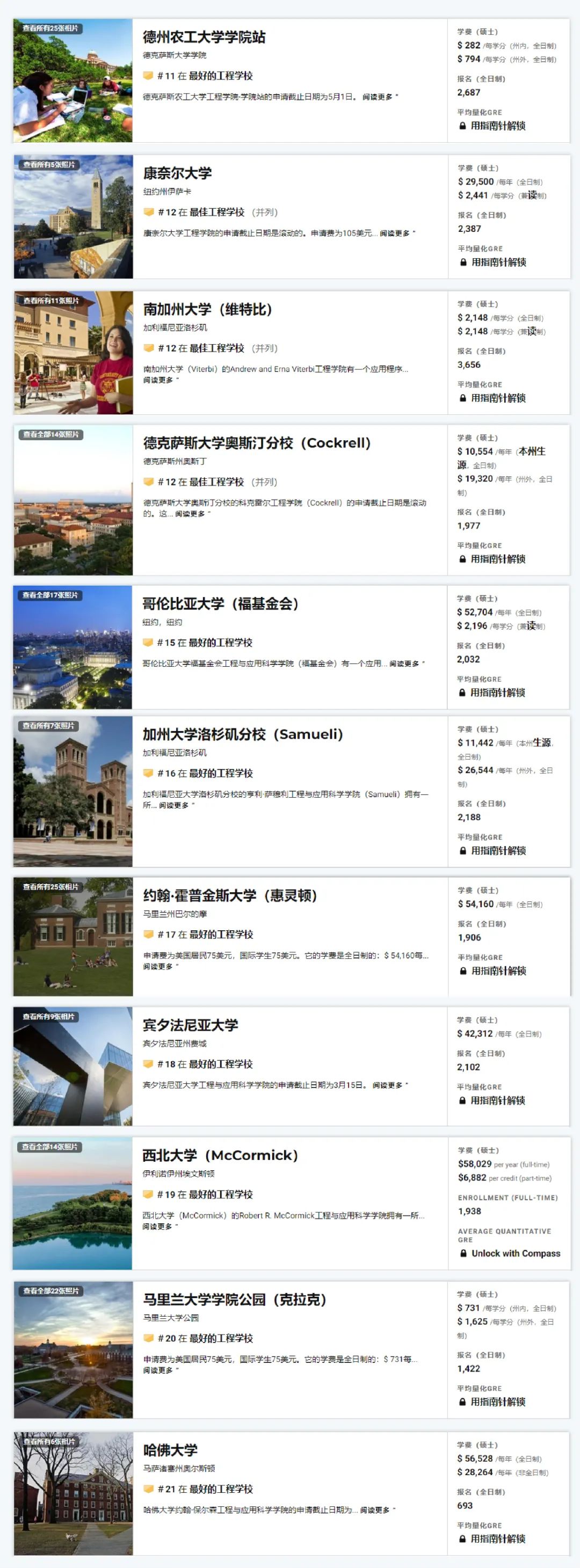This screenshot has height=1568, width=580.
Task: Open 康奈尔大学 school title
Action: tap(178, 173)
